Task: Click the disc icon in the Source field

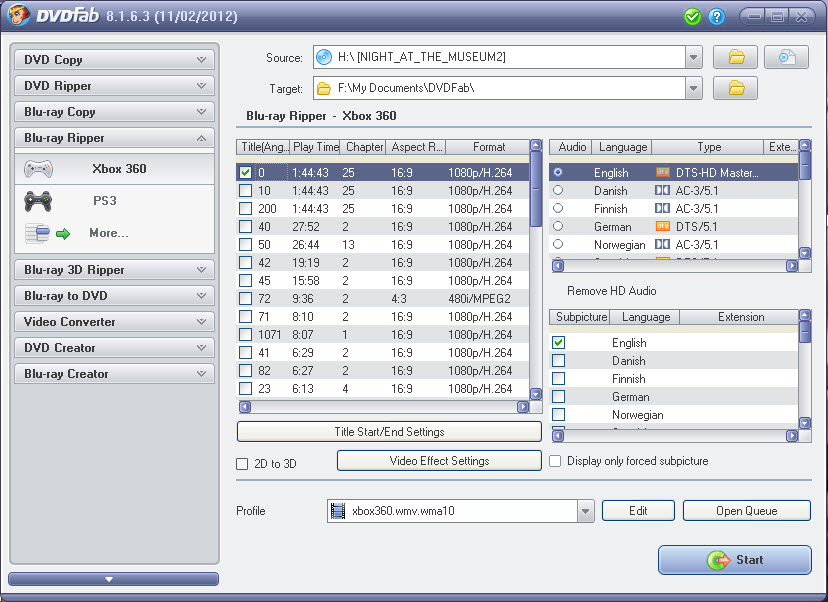Action: (x=324, y=57)
